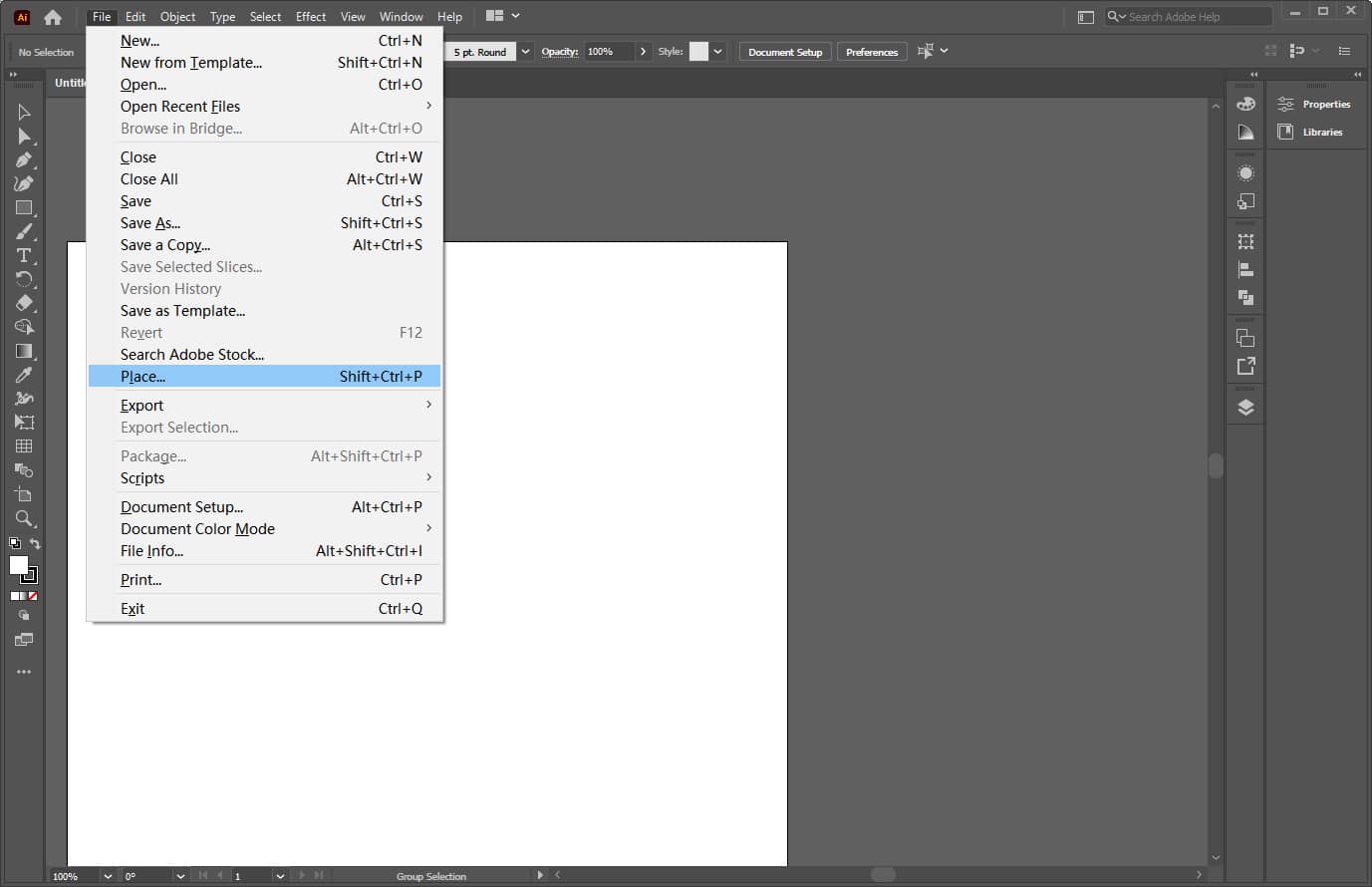
Task: Open the Window menu
Action: coord(401,16)
